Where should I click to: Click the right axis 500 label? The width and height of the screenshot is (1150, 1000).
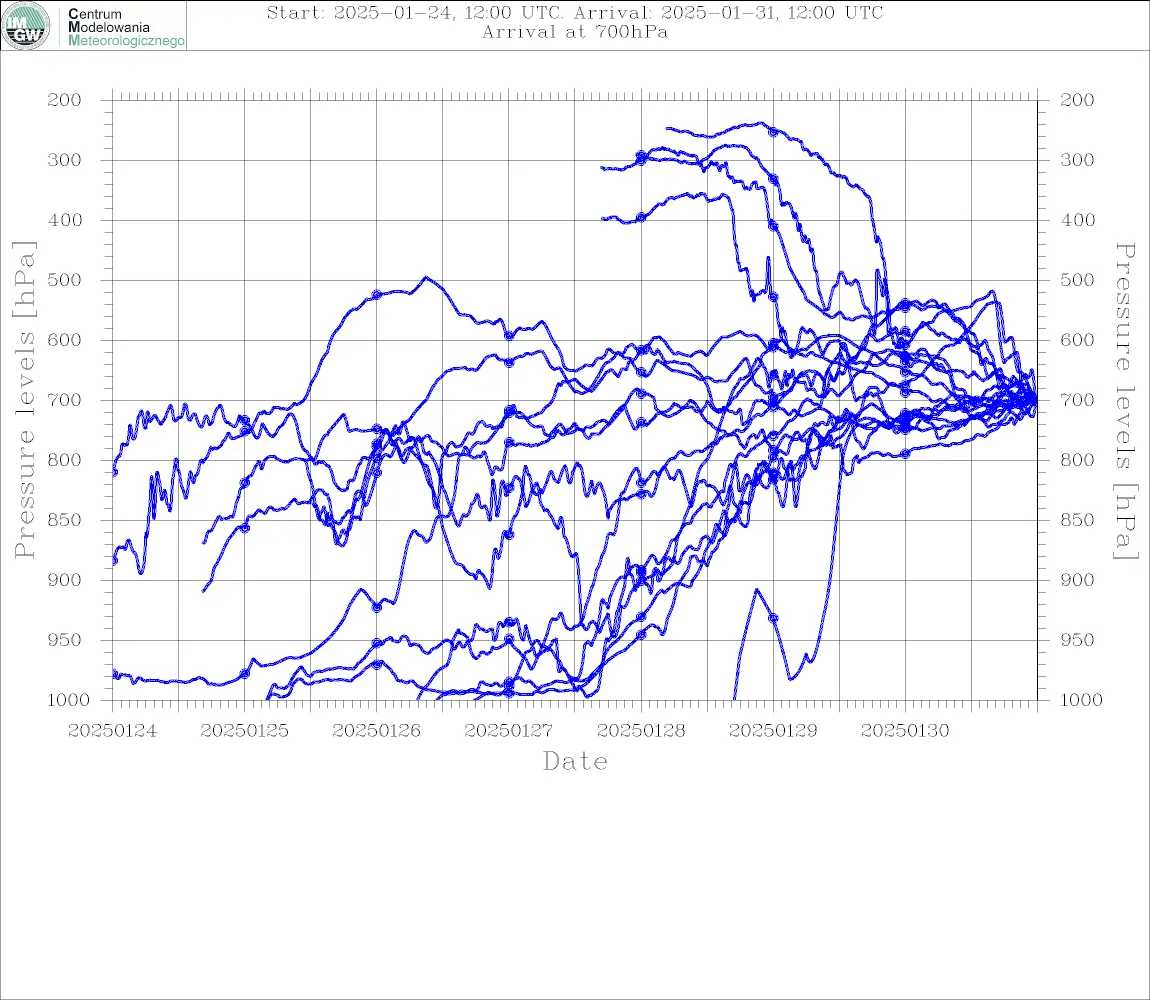(1077, 280)
